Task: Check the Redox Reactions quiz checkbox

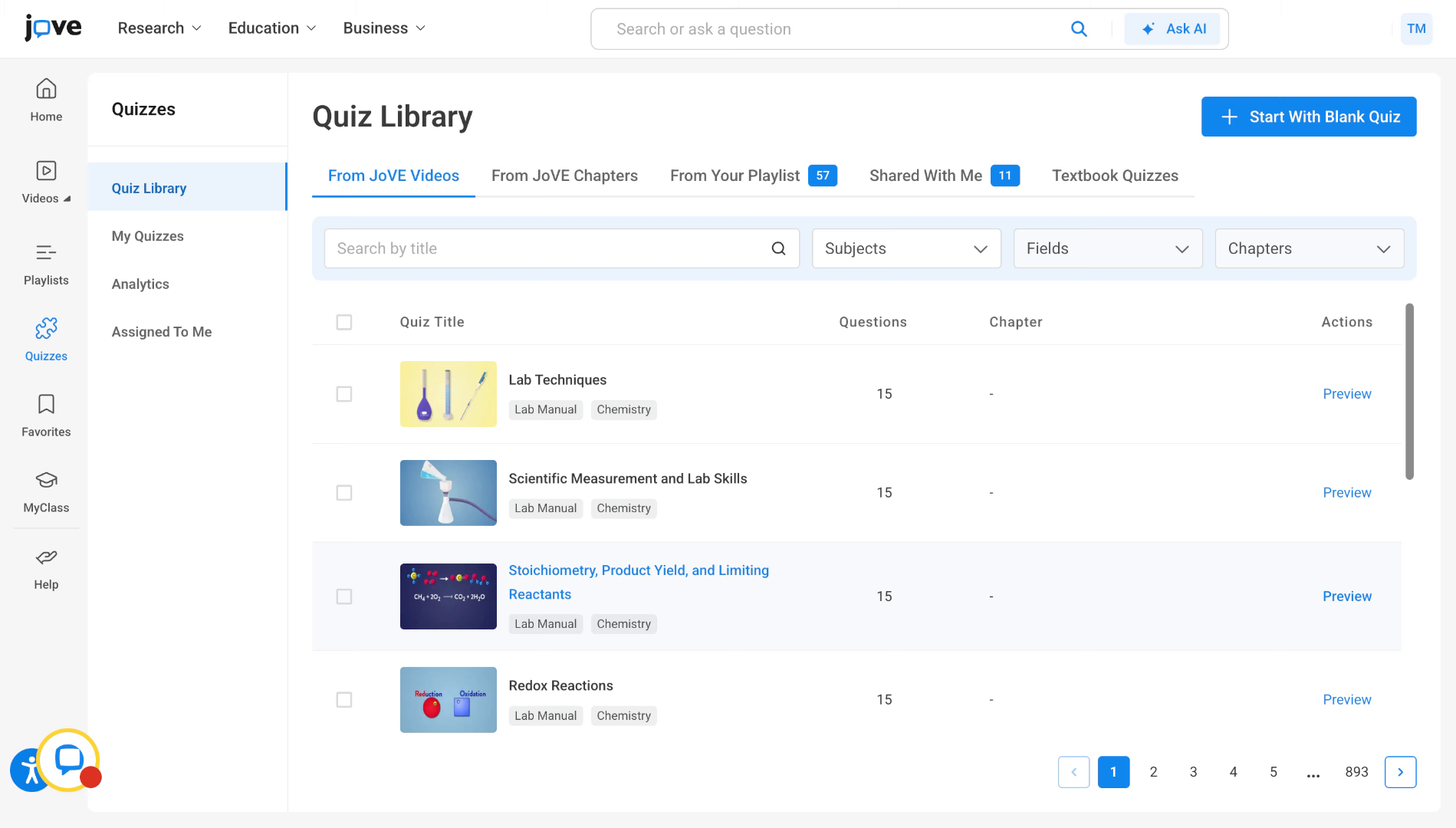Action: point(344,700)
